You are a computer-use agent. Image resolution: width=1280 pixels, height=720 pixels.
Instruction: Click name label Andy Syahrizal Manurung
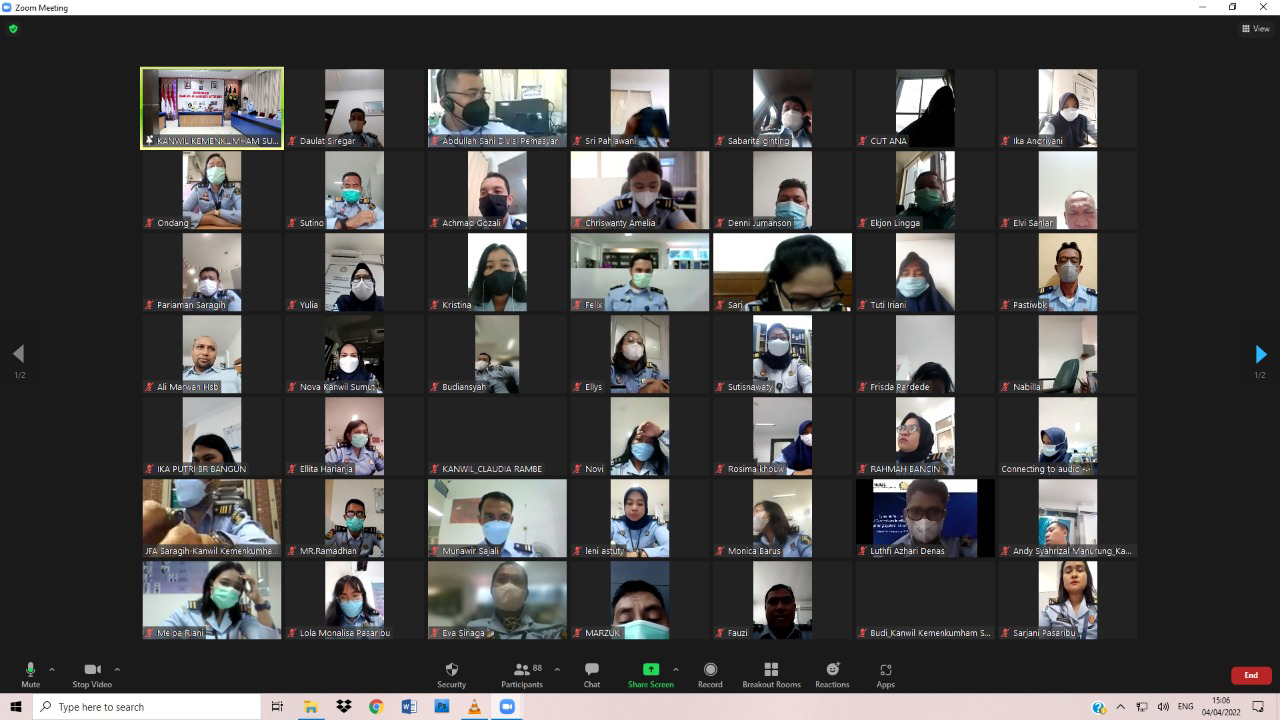click(1072, 551)
